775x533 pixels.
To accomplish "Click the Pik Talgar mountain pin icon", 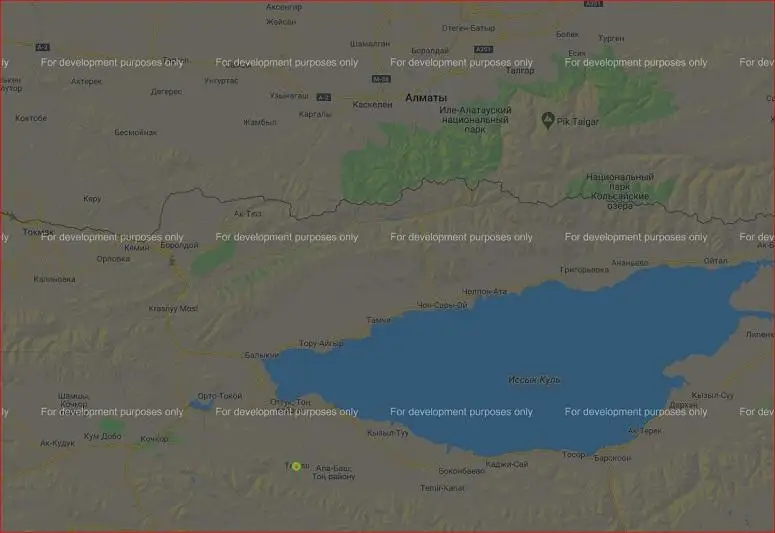I will click(547, 120).
